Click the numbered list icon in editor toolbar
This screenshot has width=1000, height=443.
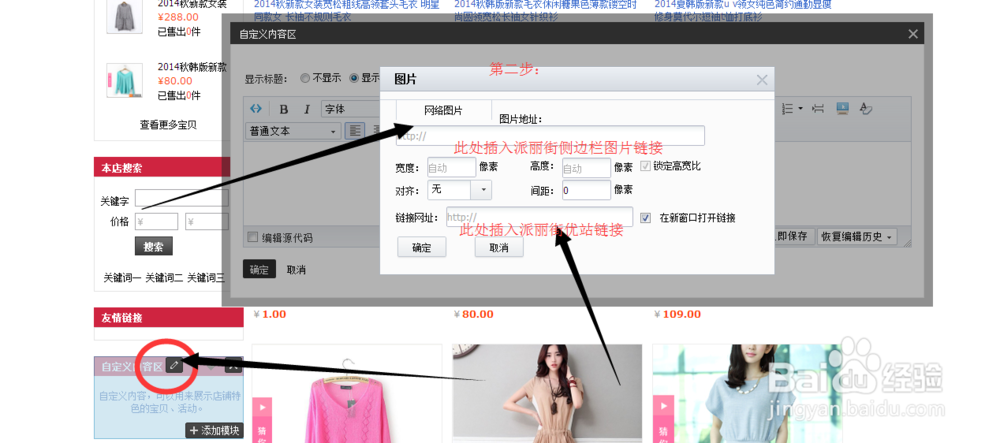[788, 108]
